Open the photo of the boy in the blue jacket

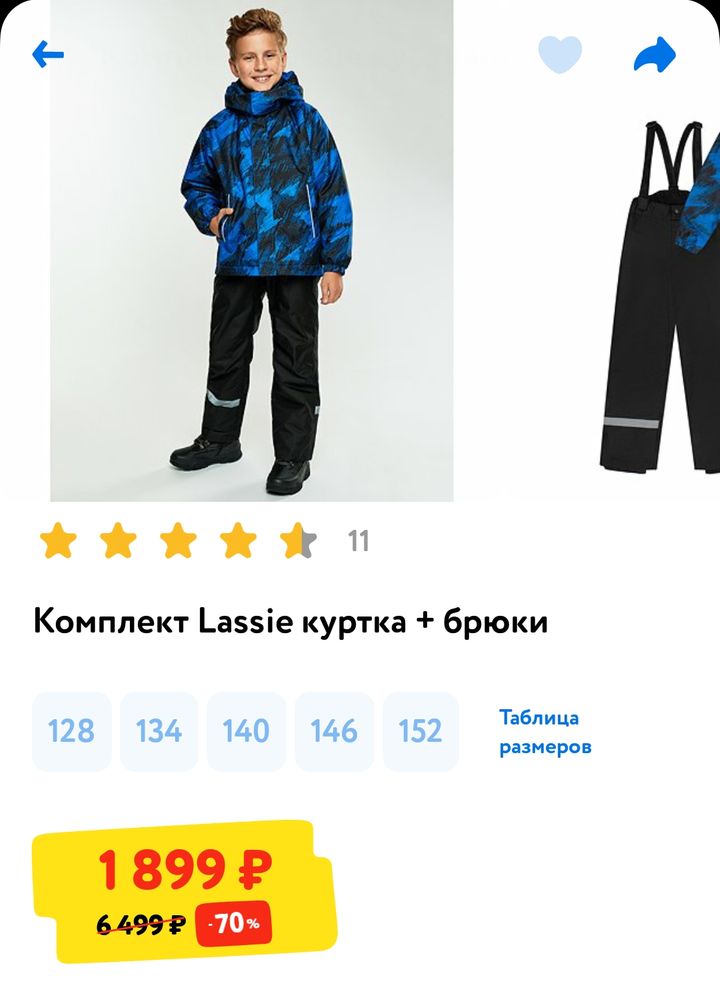[x=252, y=251]
